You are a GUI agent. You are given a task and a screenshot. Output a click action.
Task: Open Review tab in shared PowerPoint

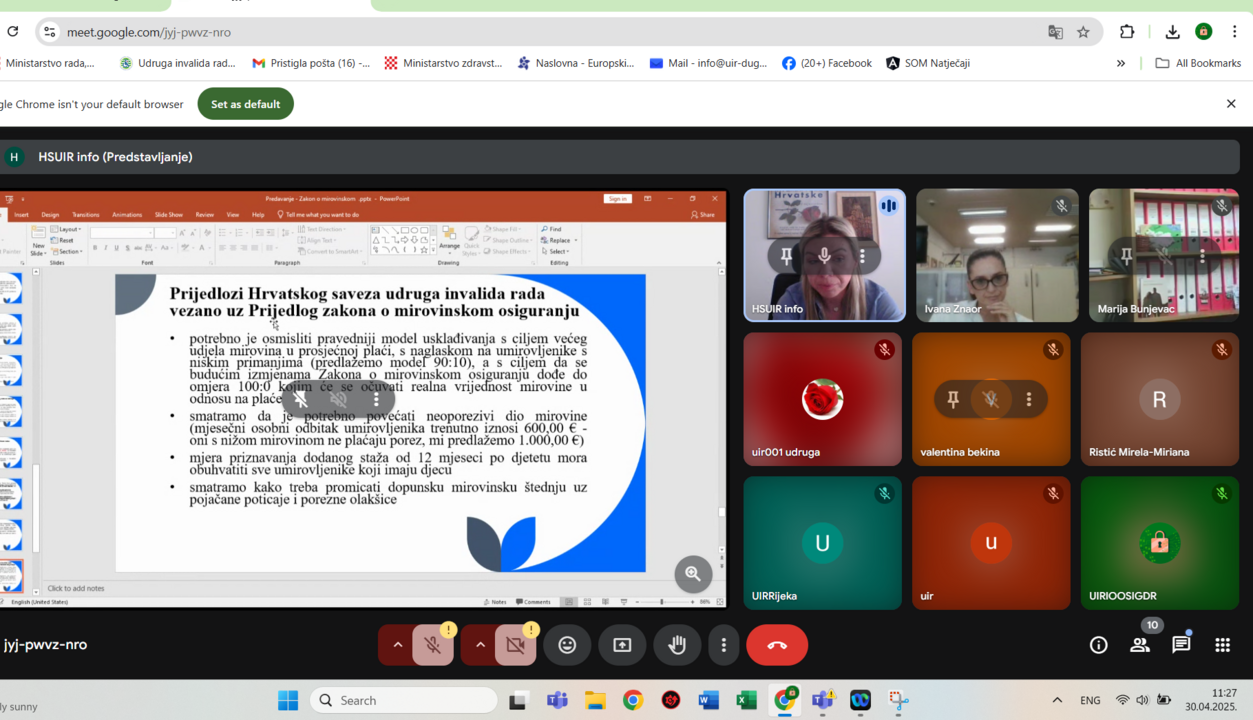(x=205, y=215)
